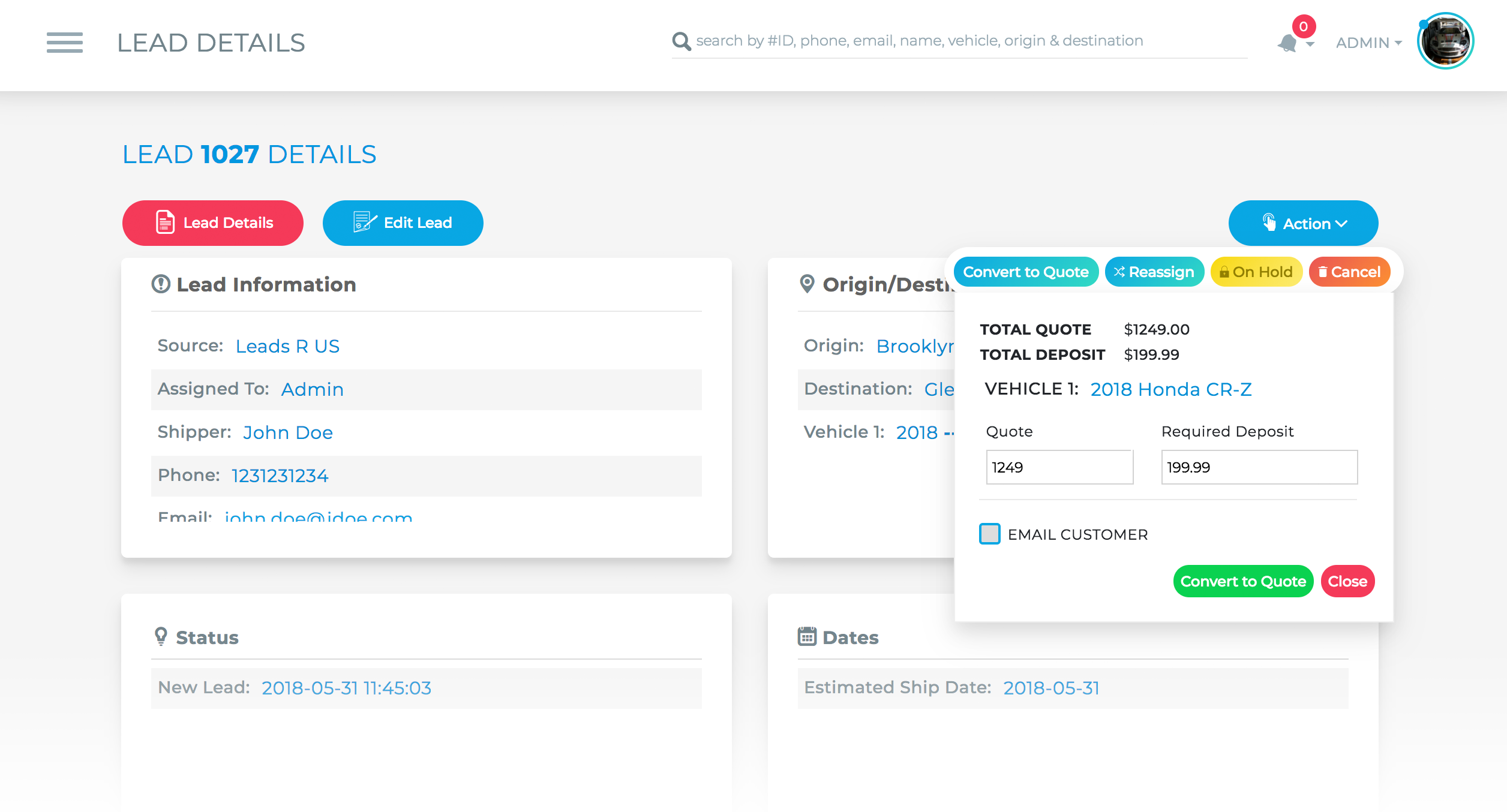
Task: Close the convert quote popup
Action: pyautogui.click(x=1347, y=581)
